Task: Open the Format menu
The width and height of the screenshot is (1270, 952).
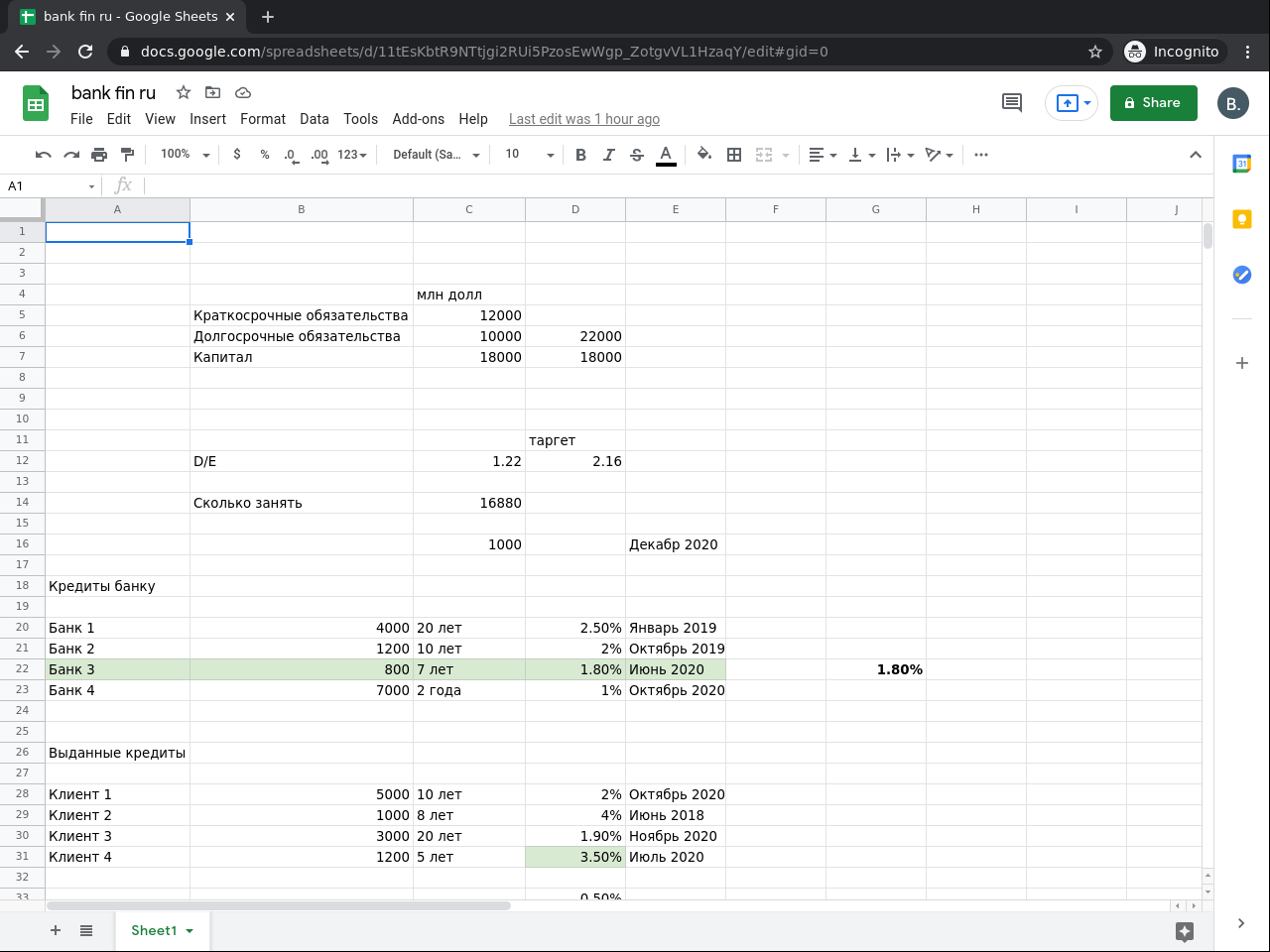Action: tap(262, 119)
